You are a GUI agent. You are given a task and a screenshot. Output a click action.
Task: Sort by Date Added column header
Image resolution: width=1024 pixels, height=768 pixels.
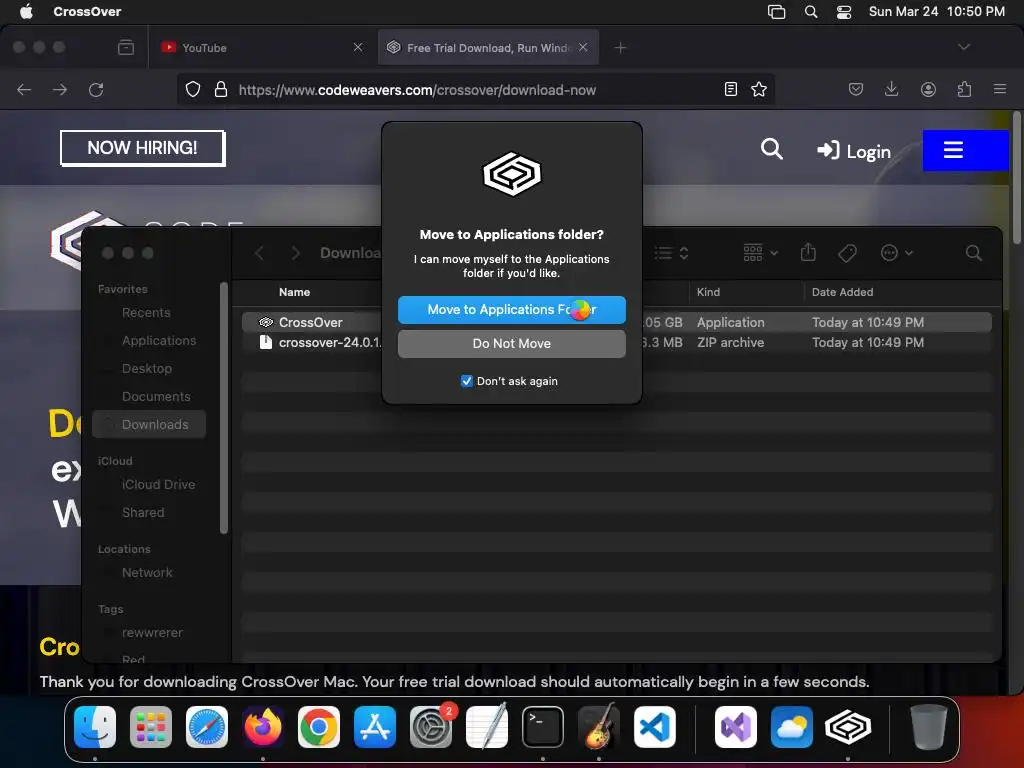842,292
